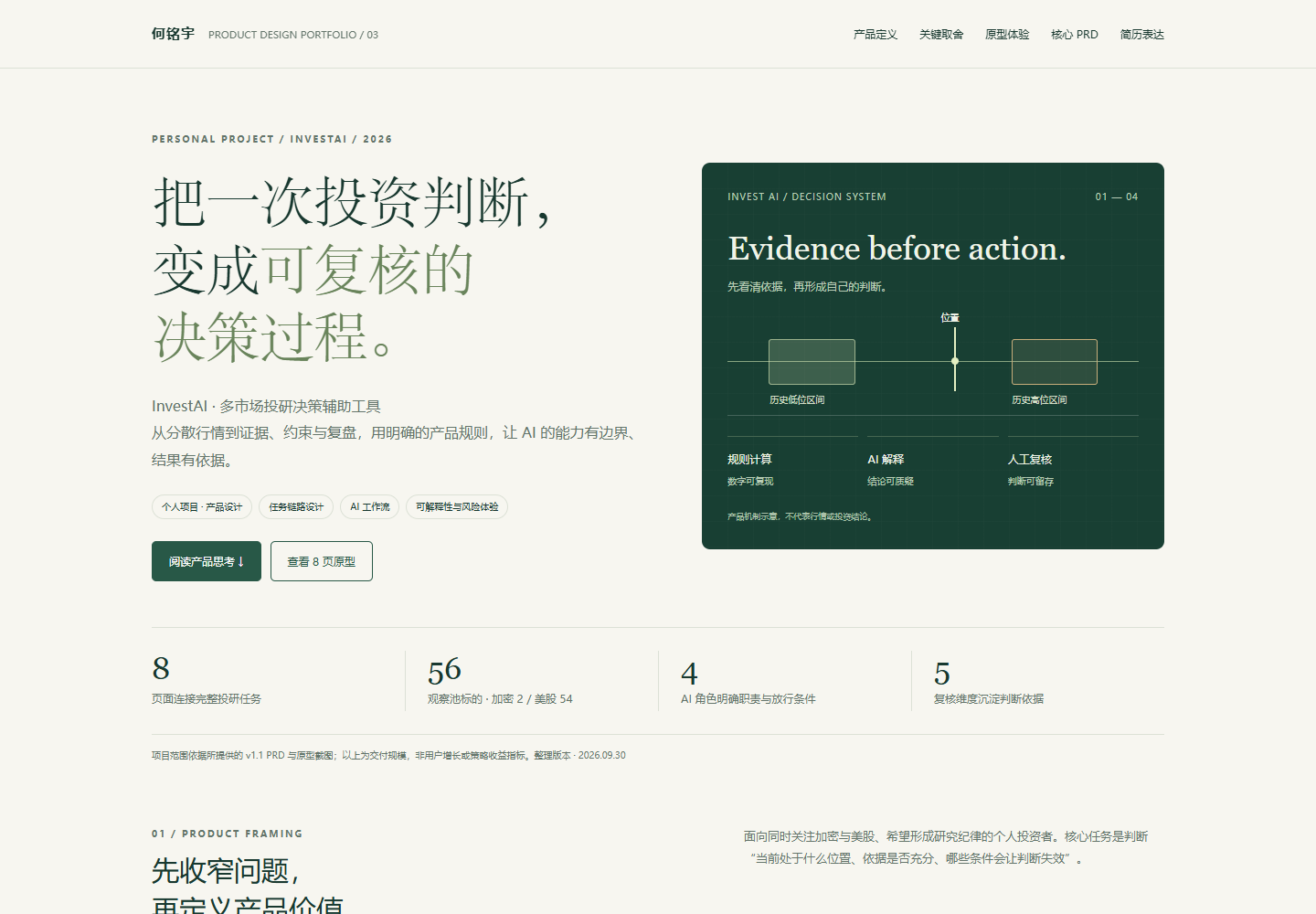The height and width of the screenshot is (914, 1316).
Task: Click the 01 / PRODUCT FRAMING section label
Action: coord(227,834)
